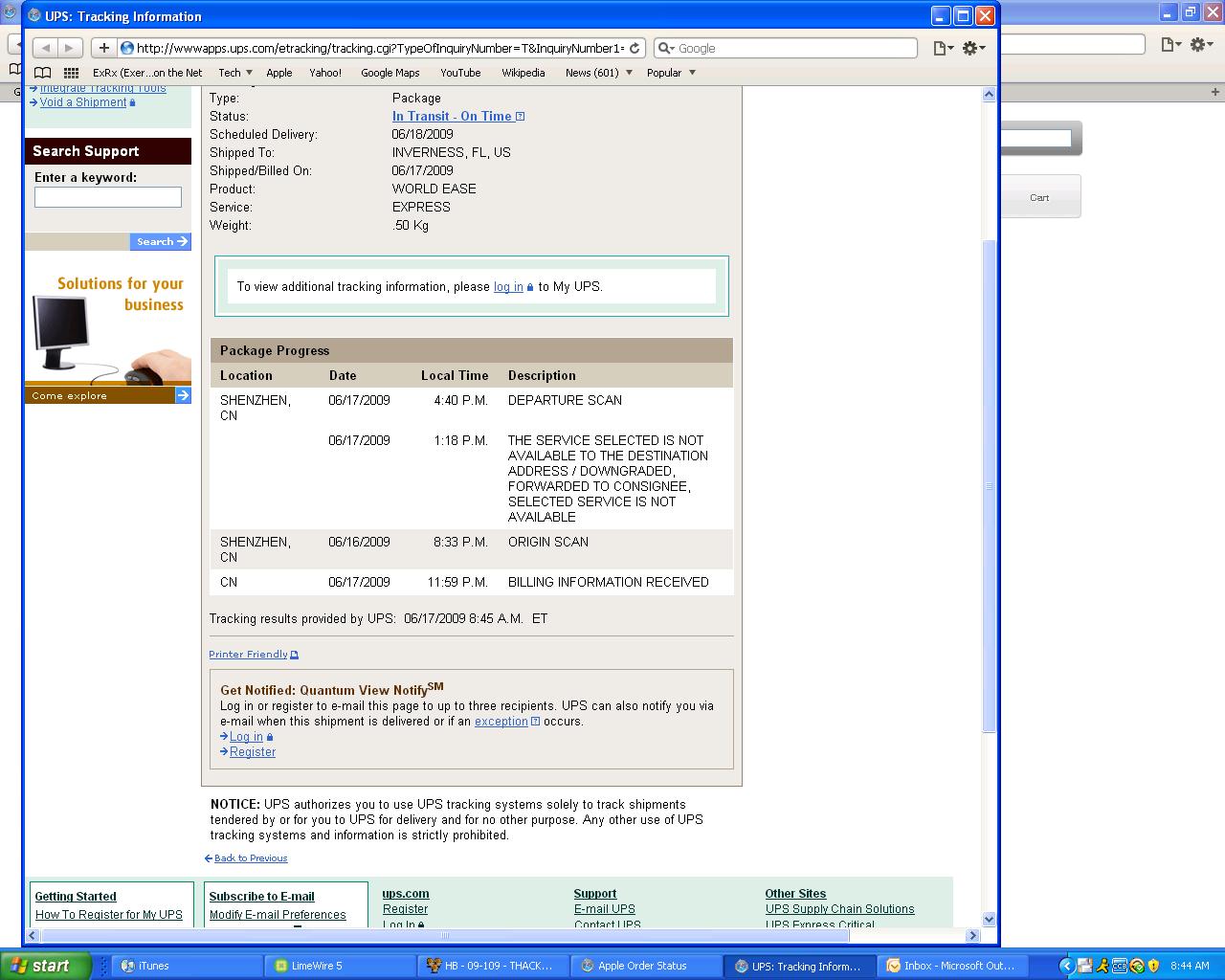Screen dimensions: 1225x980
Task: Open the Windows Start menu
Action: [x=45, y=966]
